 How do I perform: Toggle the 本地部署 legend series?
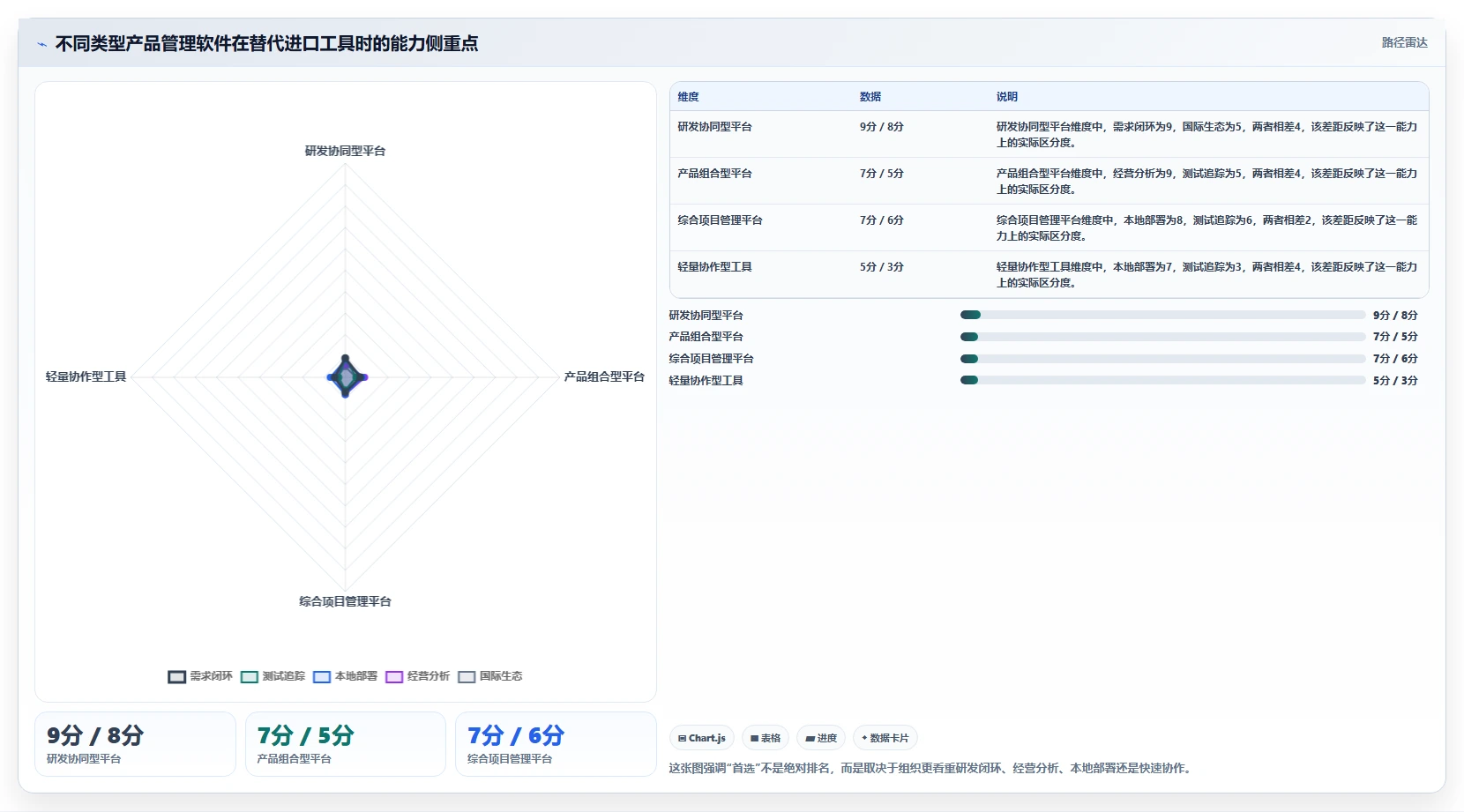(345, 676)
